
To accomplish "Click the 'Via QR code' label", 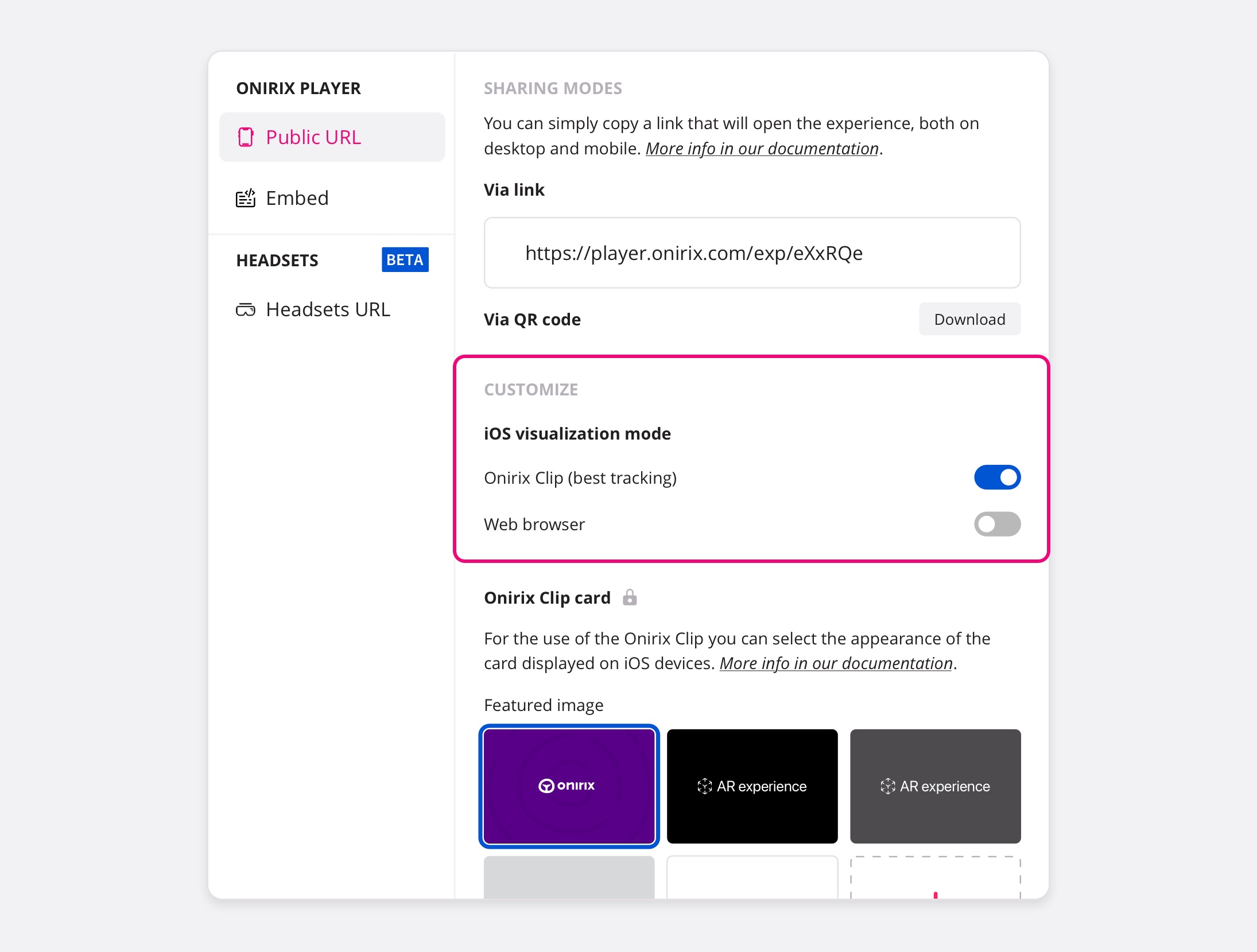I will 532,320.
